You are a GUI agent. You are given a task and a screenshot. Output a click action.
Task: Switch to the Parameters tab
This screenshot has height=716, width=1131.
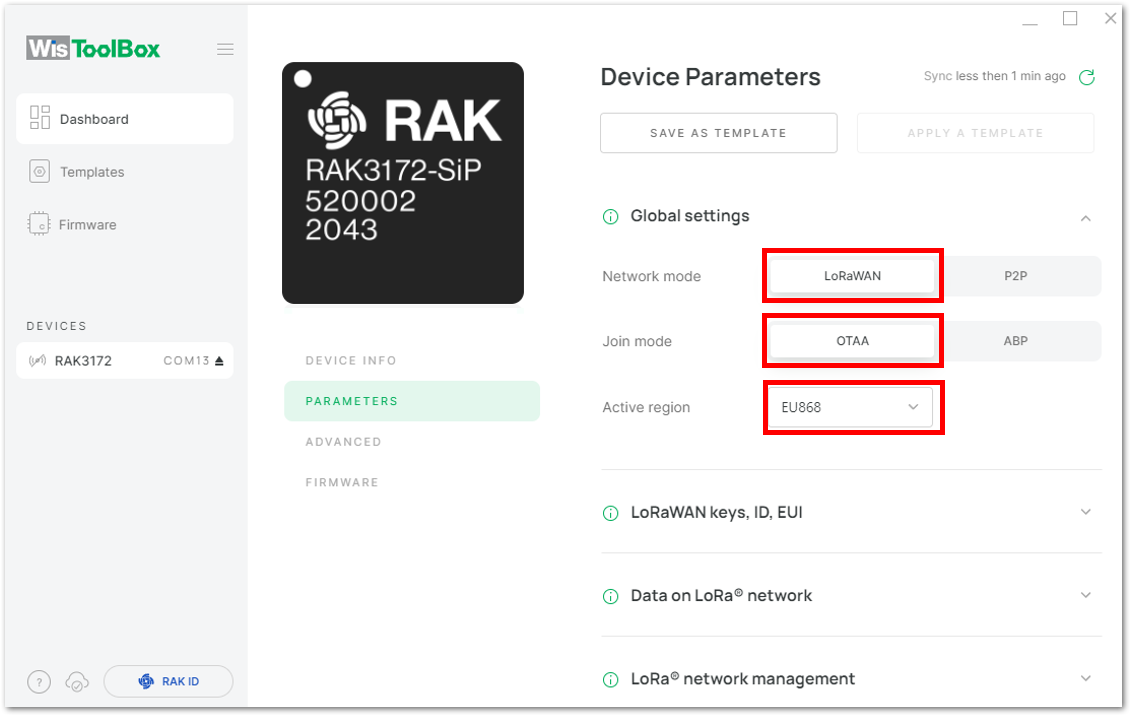[412, 401]
